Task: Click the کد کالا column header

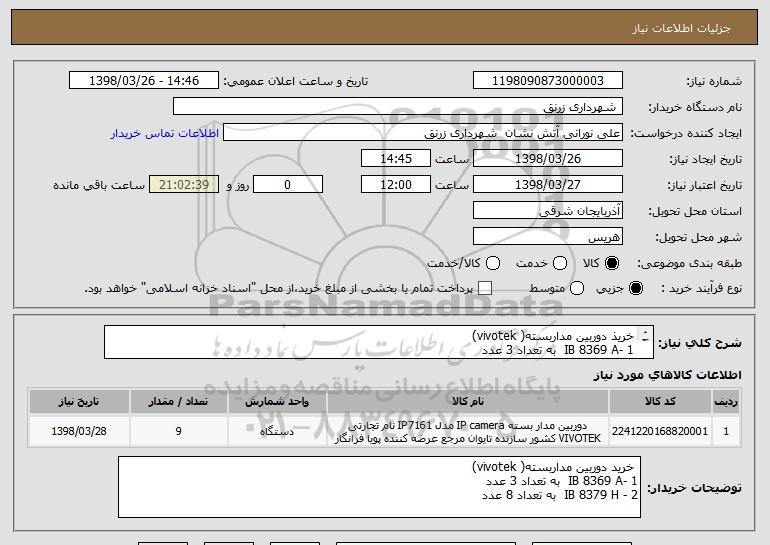Action: (x=660, y=402)
